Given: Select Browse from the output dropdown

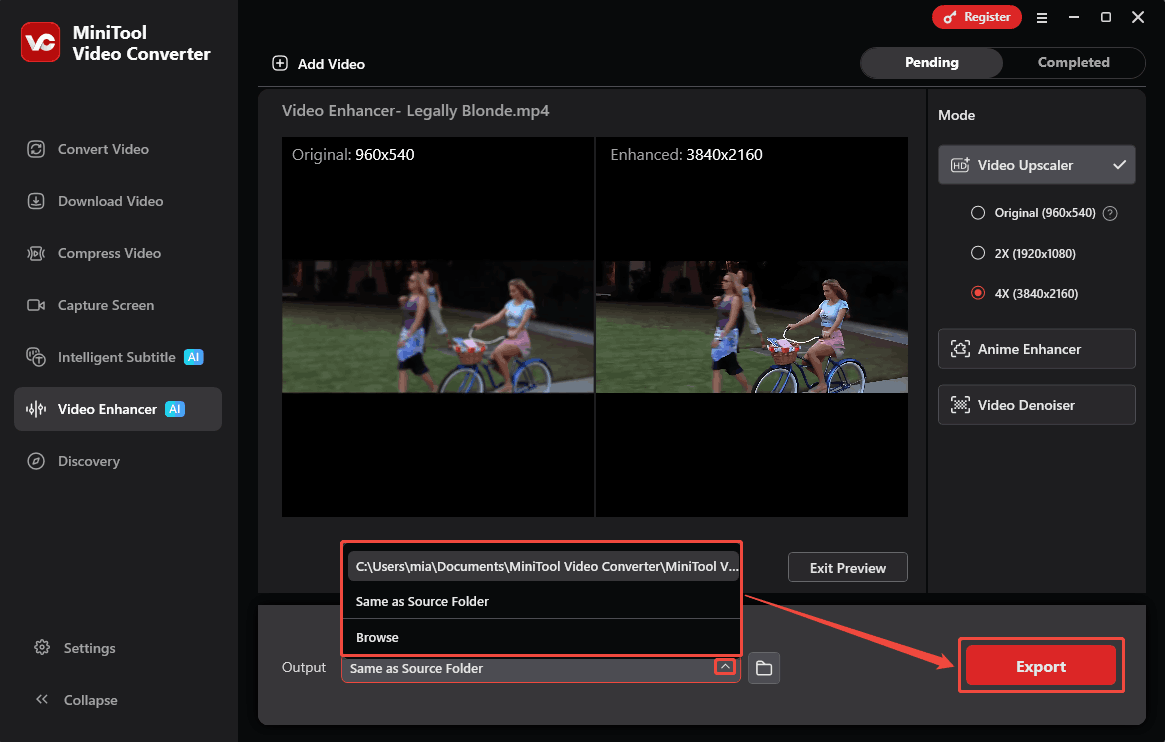Looking at the screenshot, I should coord(378,637).
